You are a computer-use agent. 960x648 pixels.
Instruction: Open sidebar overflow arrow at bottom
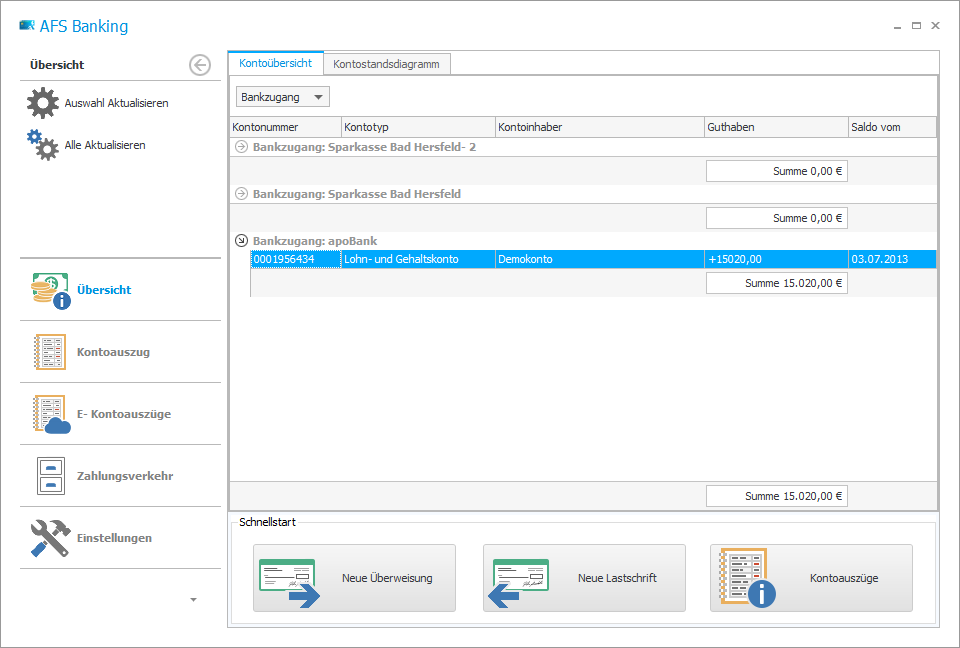click(x=193, y=600)
